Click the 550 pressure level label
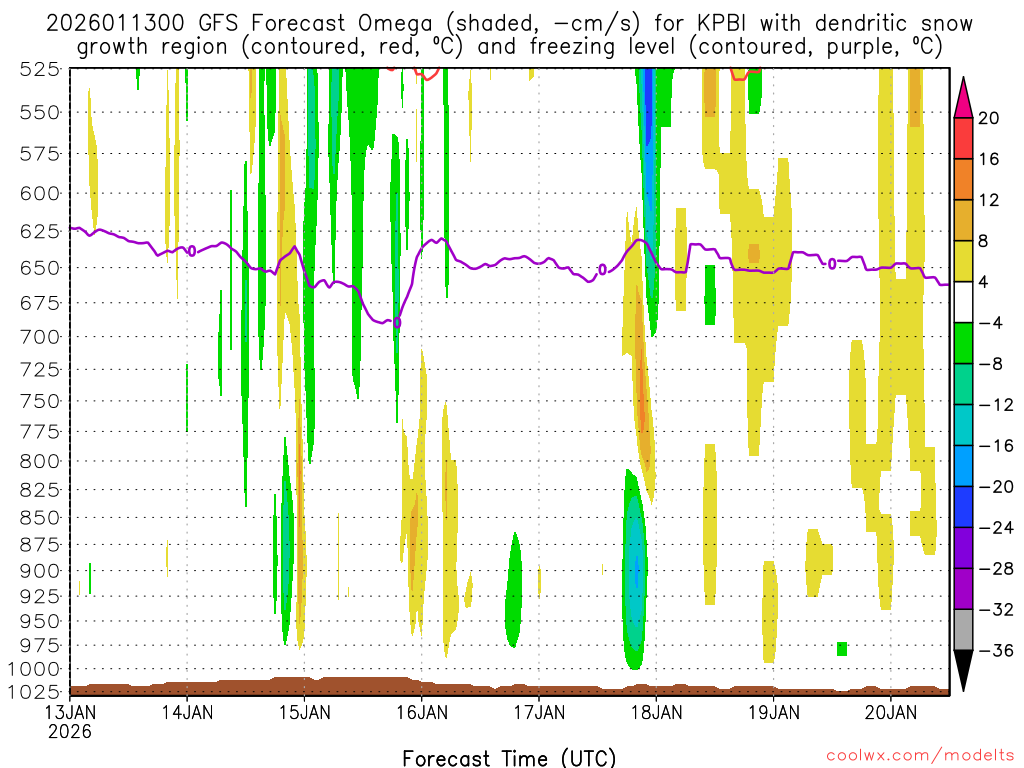 pos(40,112)
